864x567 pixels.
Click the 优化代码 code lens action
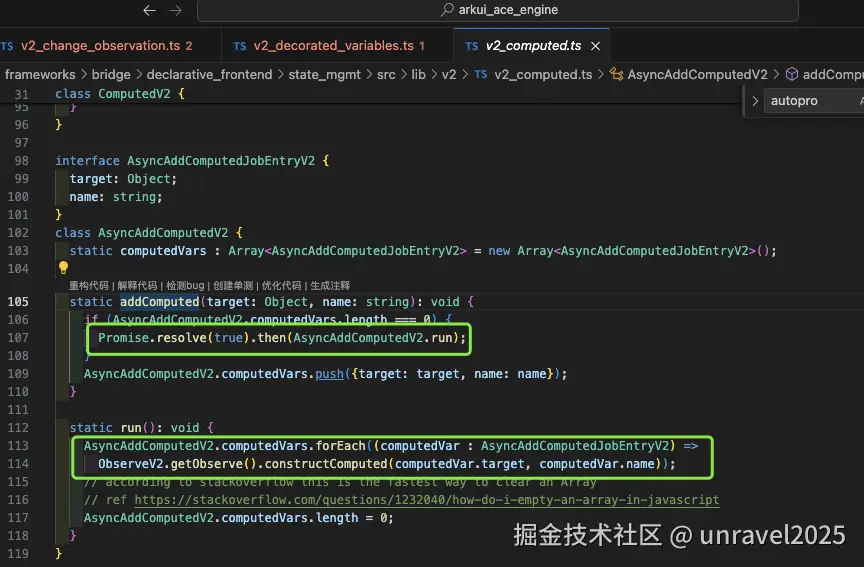(282, 285)
